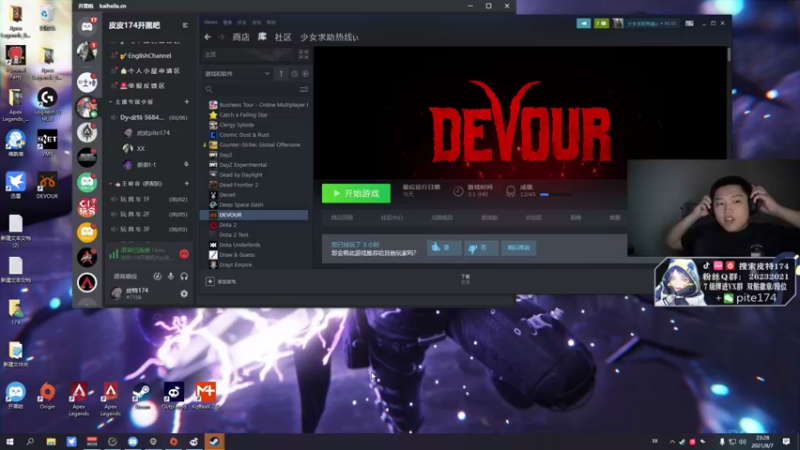800x450 pixels.
Task: Open the DEVOUR desktop shortcut
Action: point(47,185)
